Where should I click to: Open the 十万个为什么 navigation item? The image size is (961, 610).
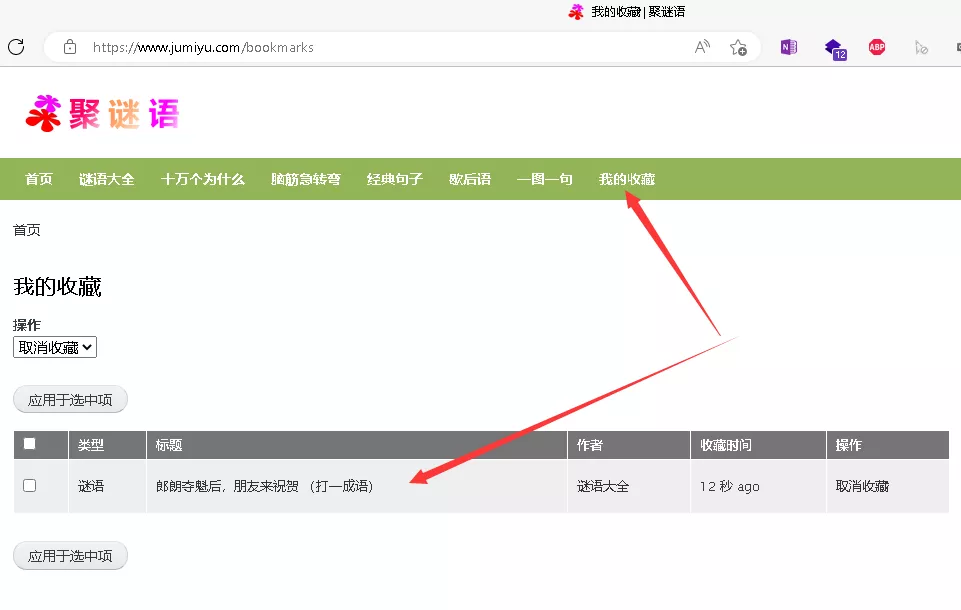tap(203, 179)
